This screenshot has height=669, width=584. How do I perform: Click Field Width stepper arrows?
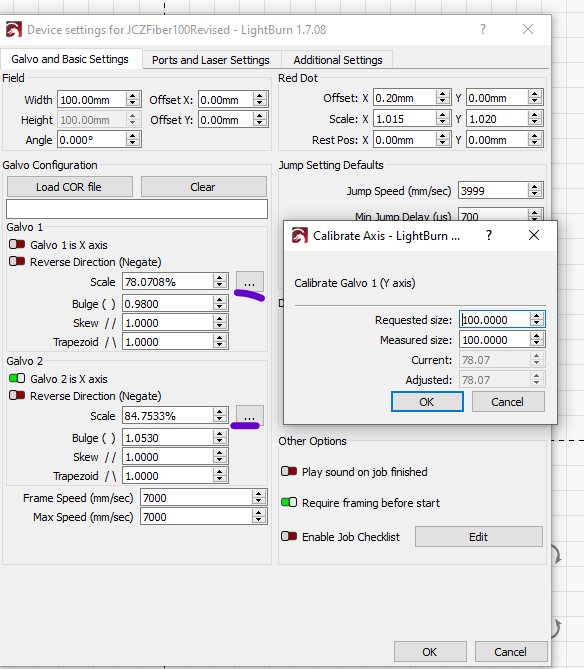click(x=133, y=99)
